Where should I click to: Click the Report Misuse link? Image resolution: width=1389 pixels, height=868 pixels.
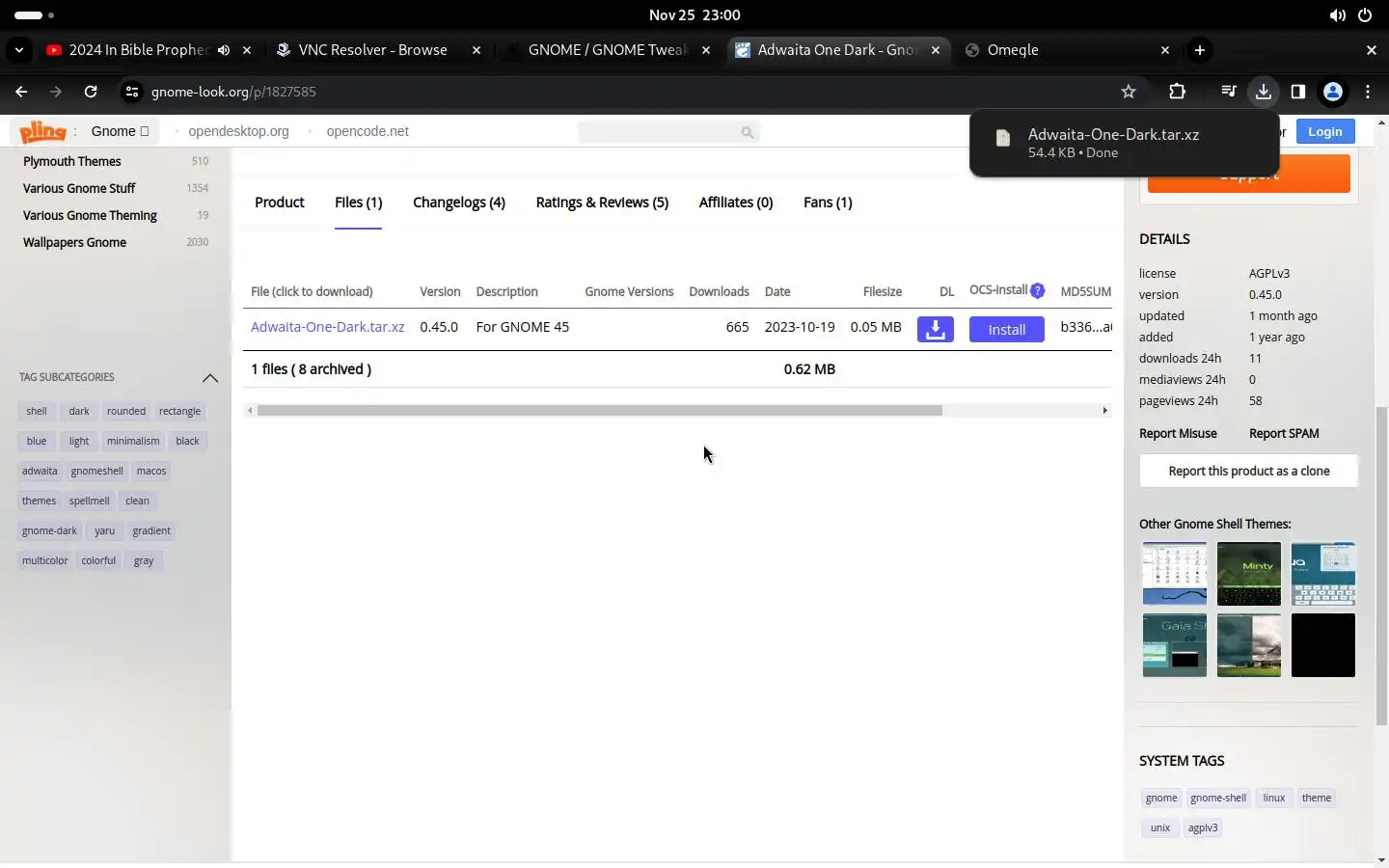(x=1178, y=433)
